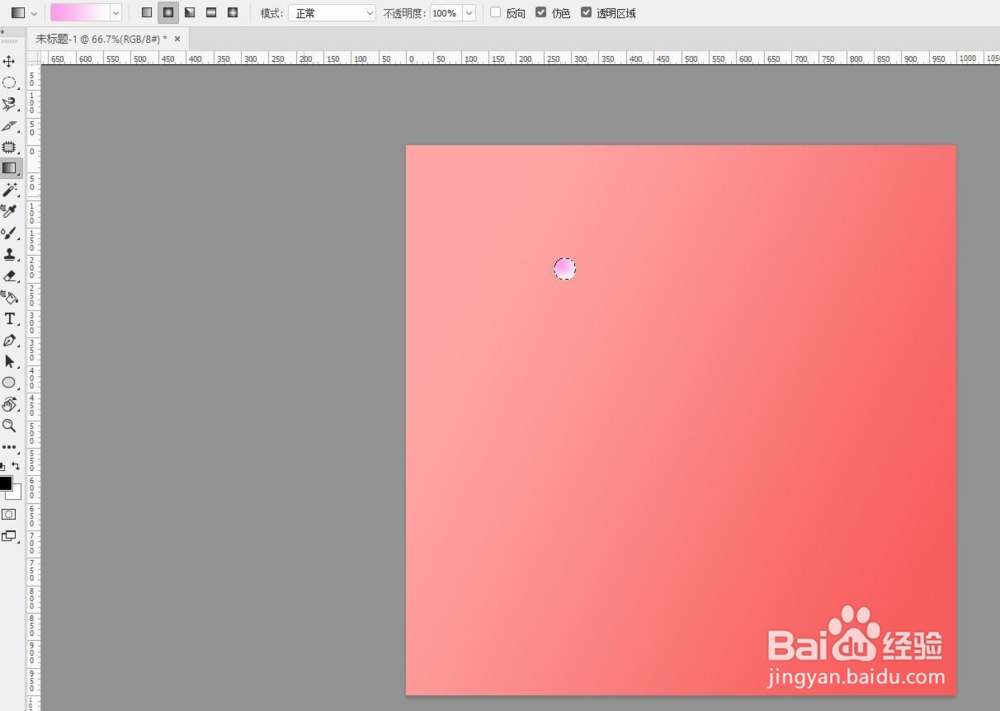This screenshot has height=711, width=1000.
Task: Open the 模式 blend mode dropdown
Action: (332, 13)
